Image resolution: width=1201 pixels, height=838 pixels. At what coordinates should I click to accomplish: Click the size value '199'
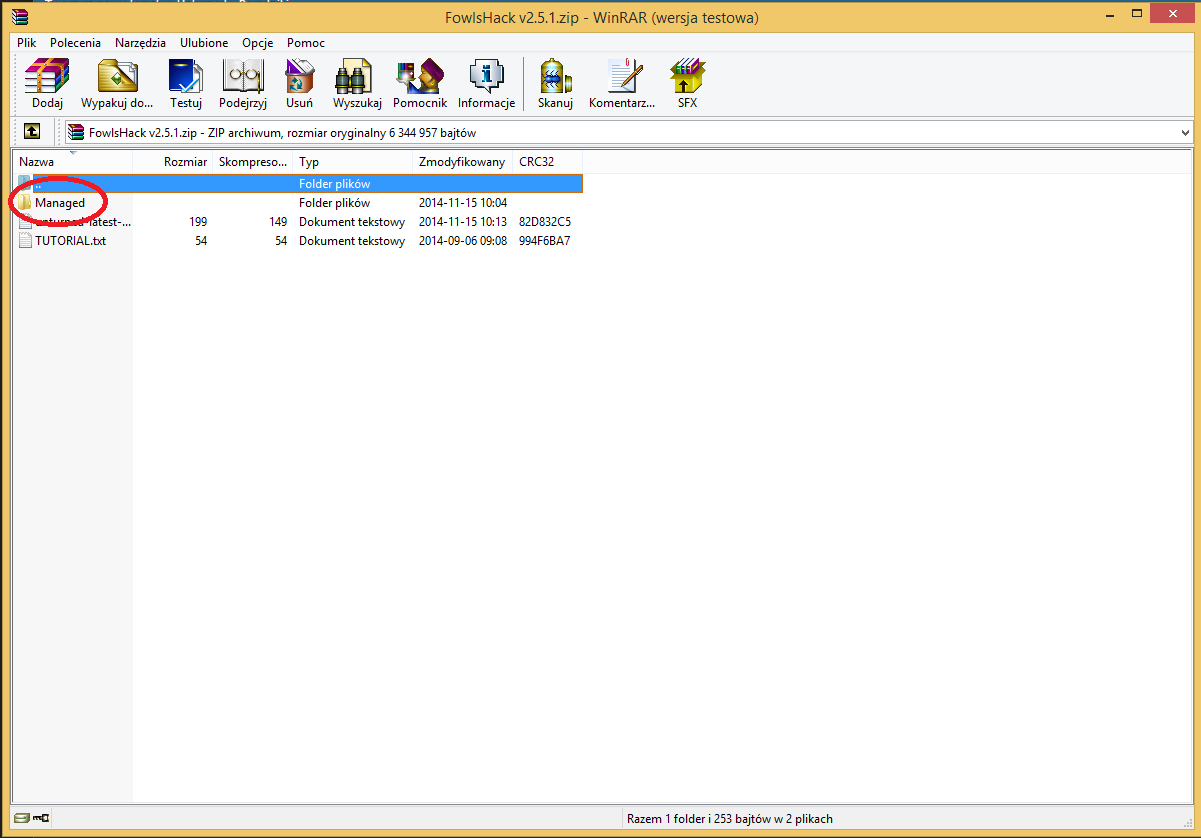point(198,222)
